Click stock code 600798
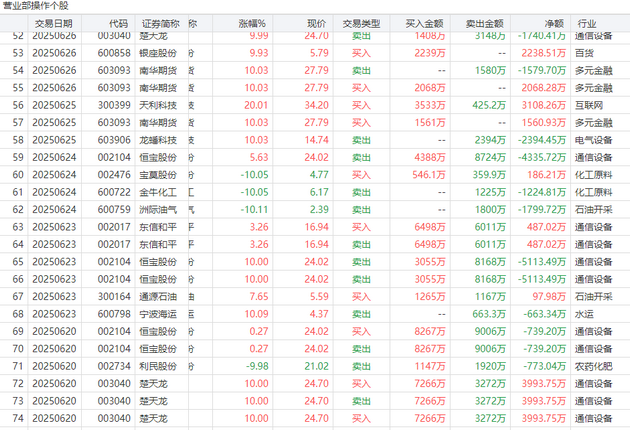 (x=114, y=314)
